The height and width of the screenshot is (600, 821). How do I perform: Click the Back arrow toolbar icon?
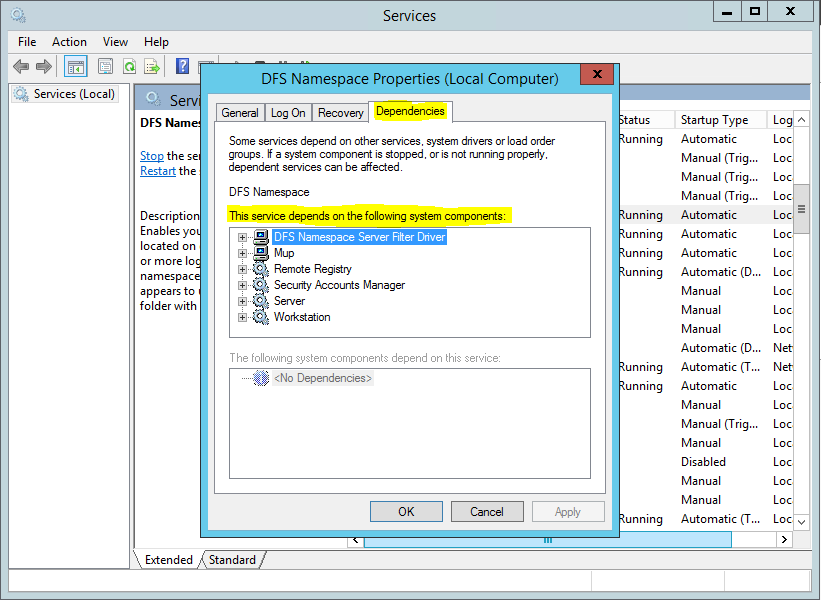21,66
